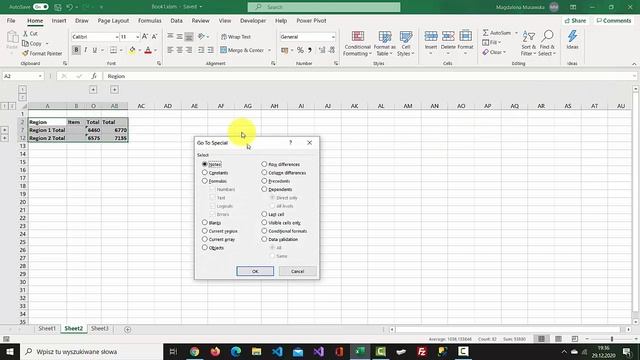Select the Notes radio button
This screenshot has width=640, height=360.
point(204,164)
